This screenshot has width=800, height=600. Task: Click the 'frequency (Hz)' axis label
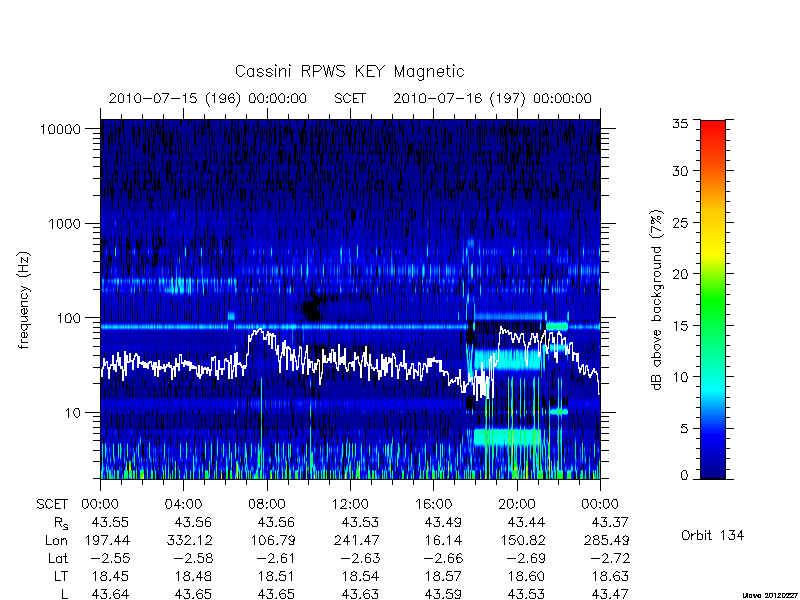pyautogui.click(x=24, y=300)
